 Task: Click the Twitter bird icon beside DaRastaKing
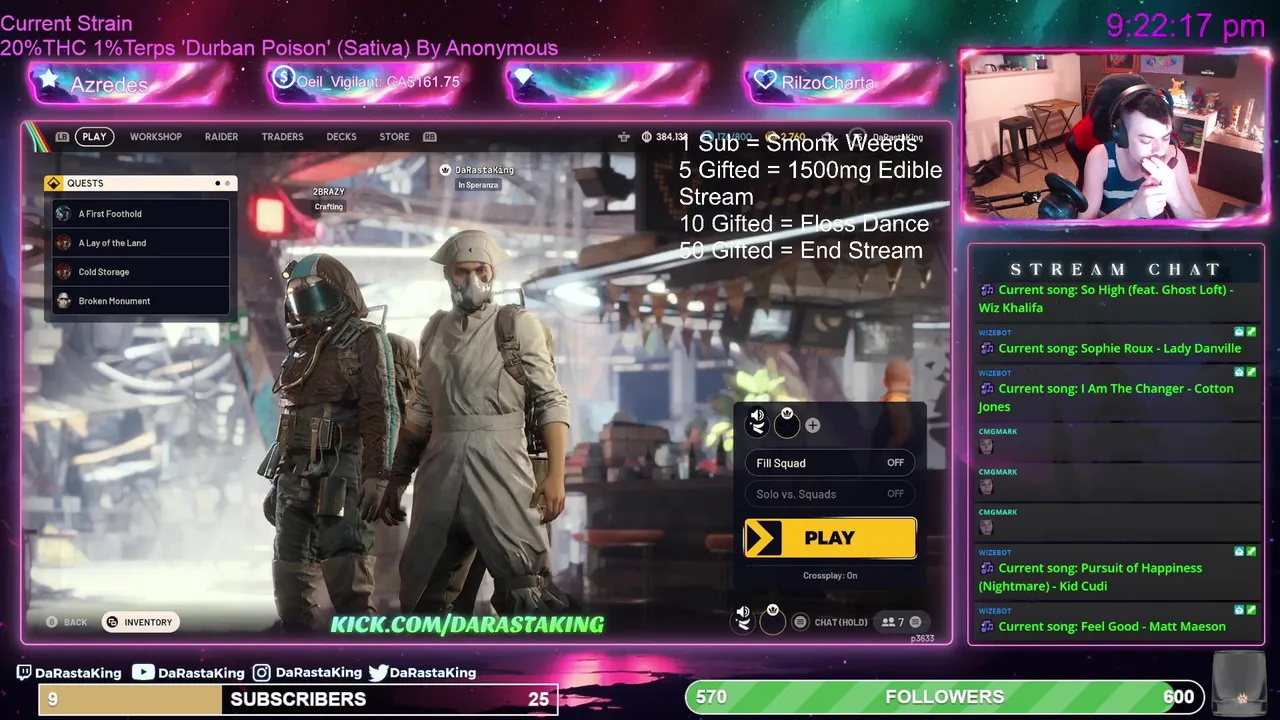(378, 673)
